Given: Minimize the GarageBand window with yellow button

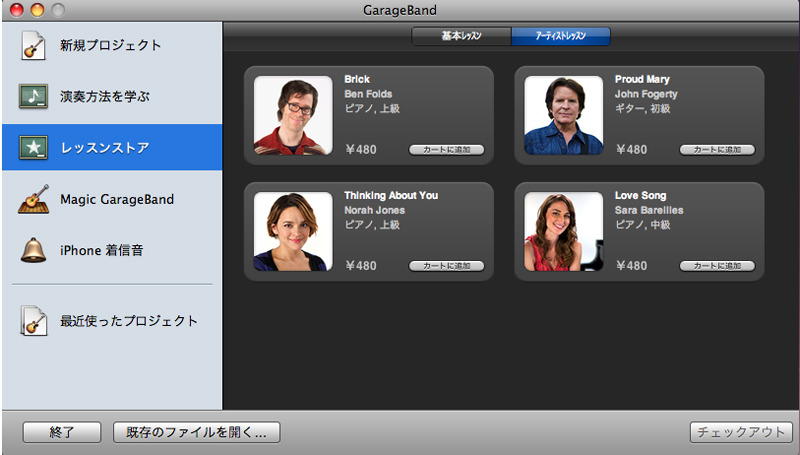Looking at the screenshot, I should point(37,10).
